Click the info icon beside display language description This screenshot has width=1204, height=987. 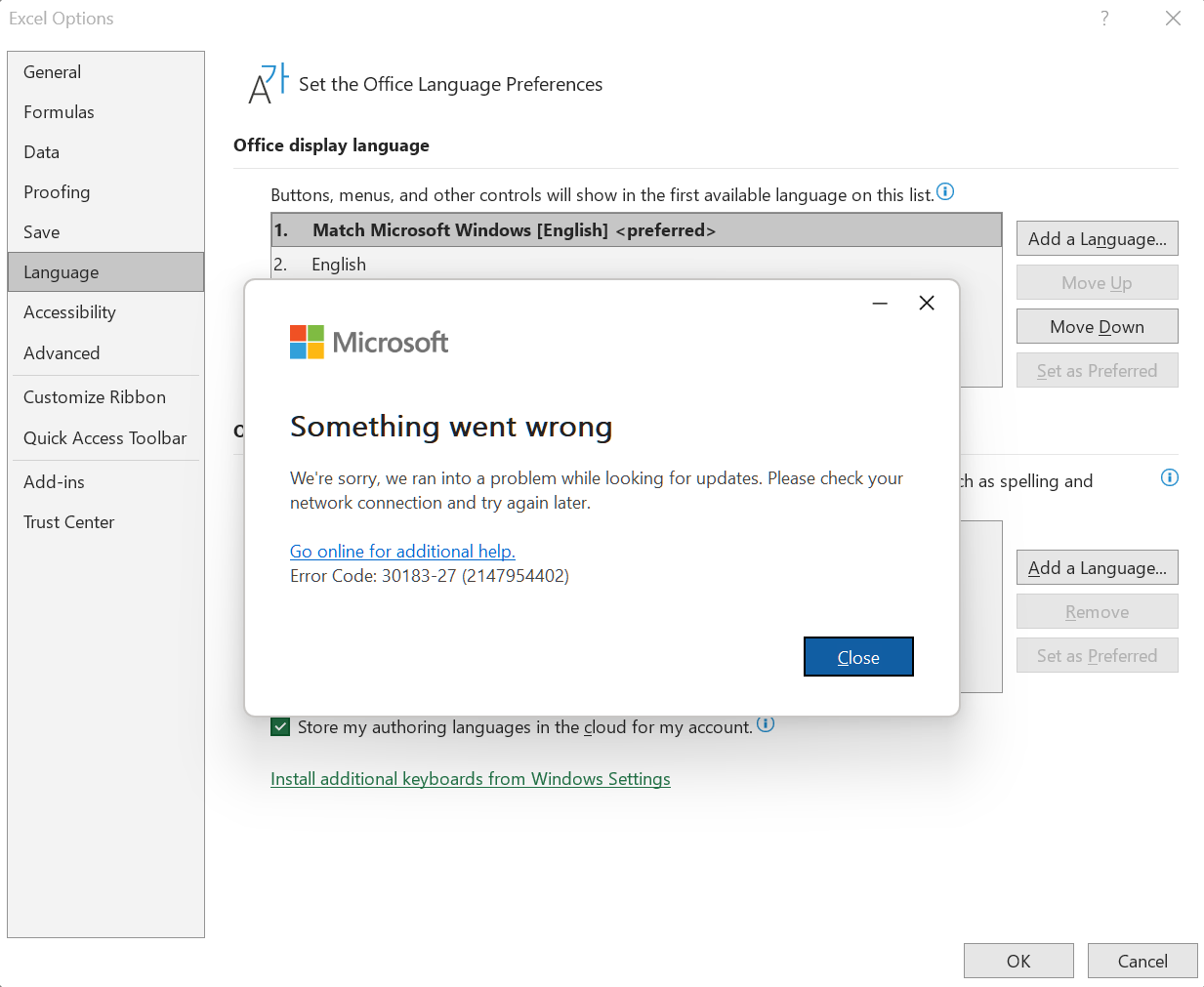(x=945, y=191)
